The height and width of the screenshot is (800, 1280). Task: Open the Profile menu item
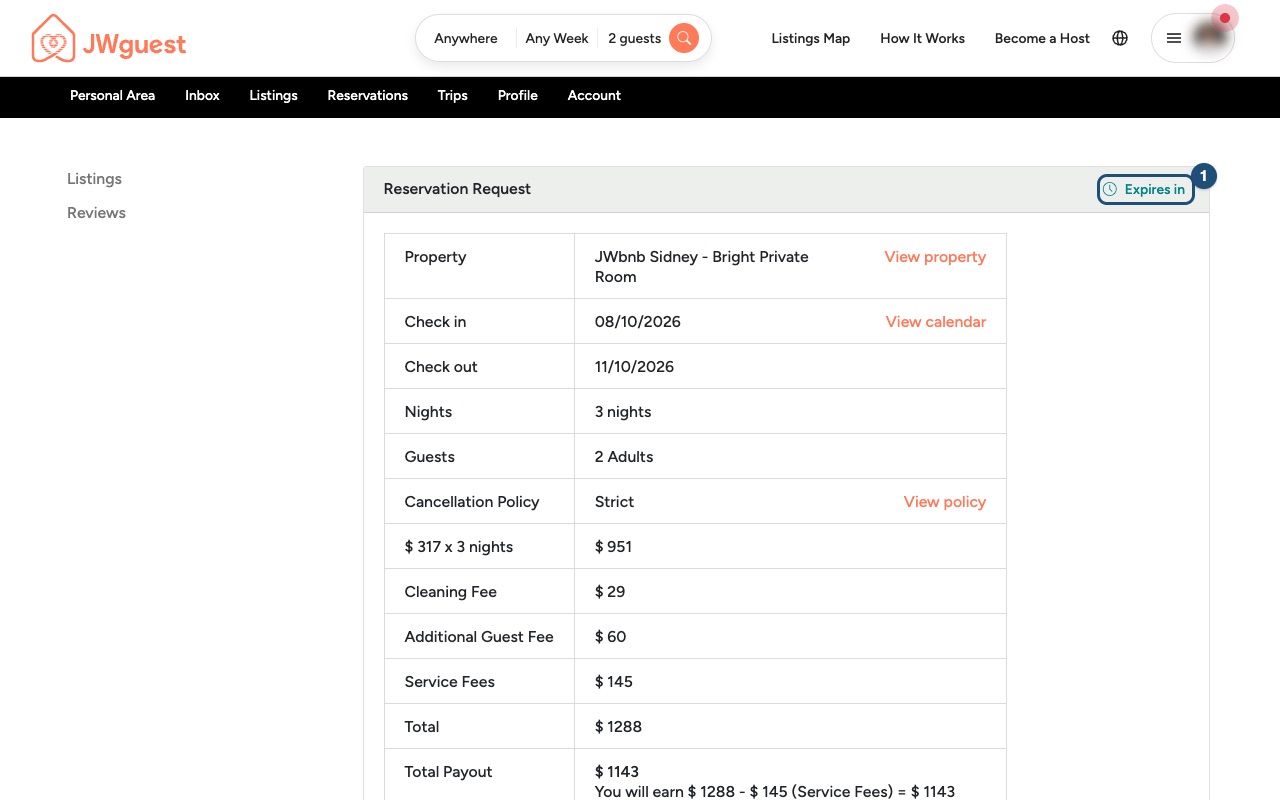[518, 96]
